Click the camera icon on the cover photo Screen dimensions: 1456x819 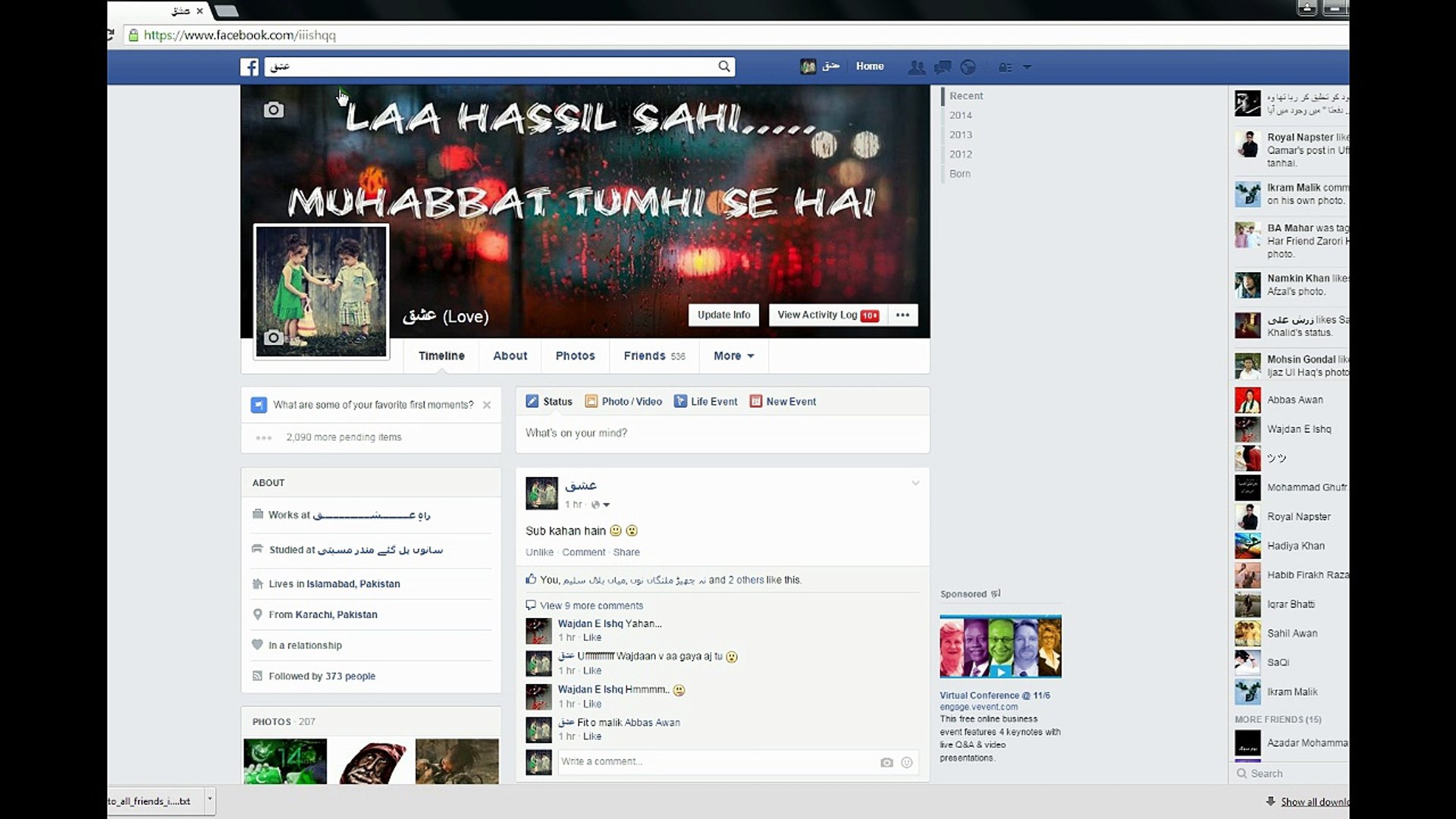click(x=273, y=110)
